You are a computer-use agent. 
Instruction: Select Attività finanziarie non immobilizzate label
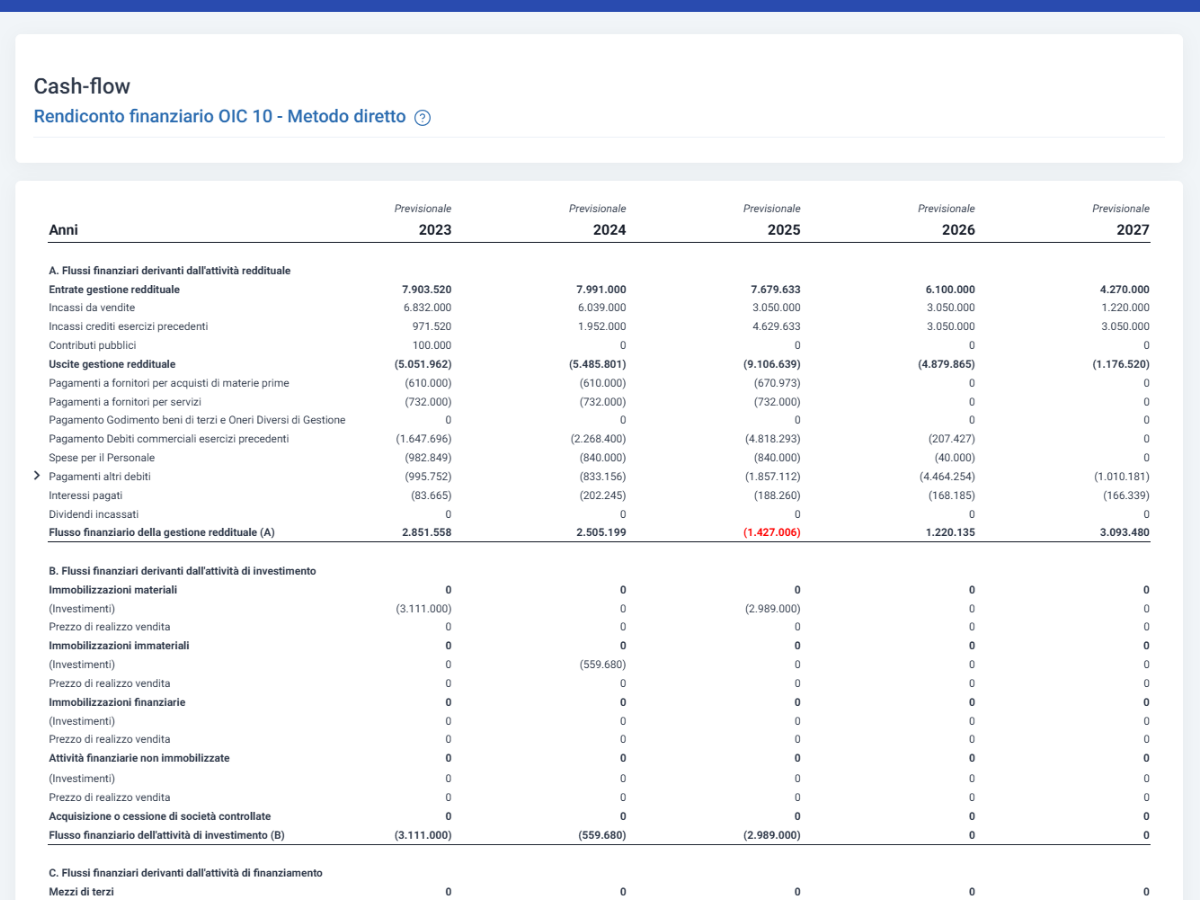coord(139,758)
